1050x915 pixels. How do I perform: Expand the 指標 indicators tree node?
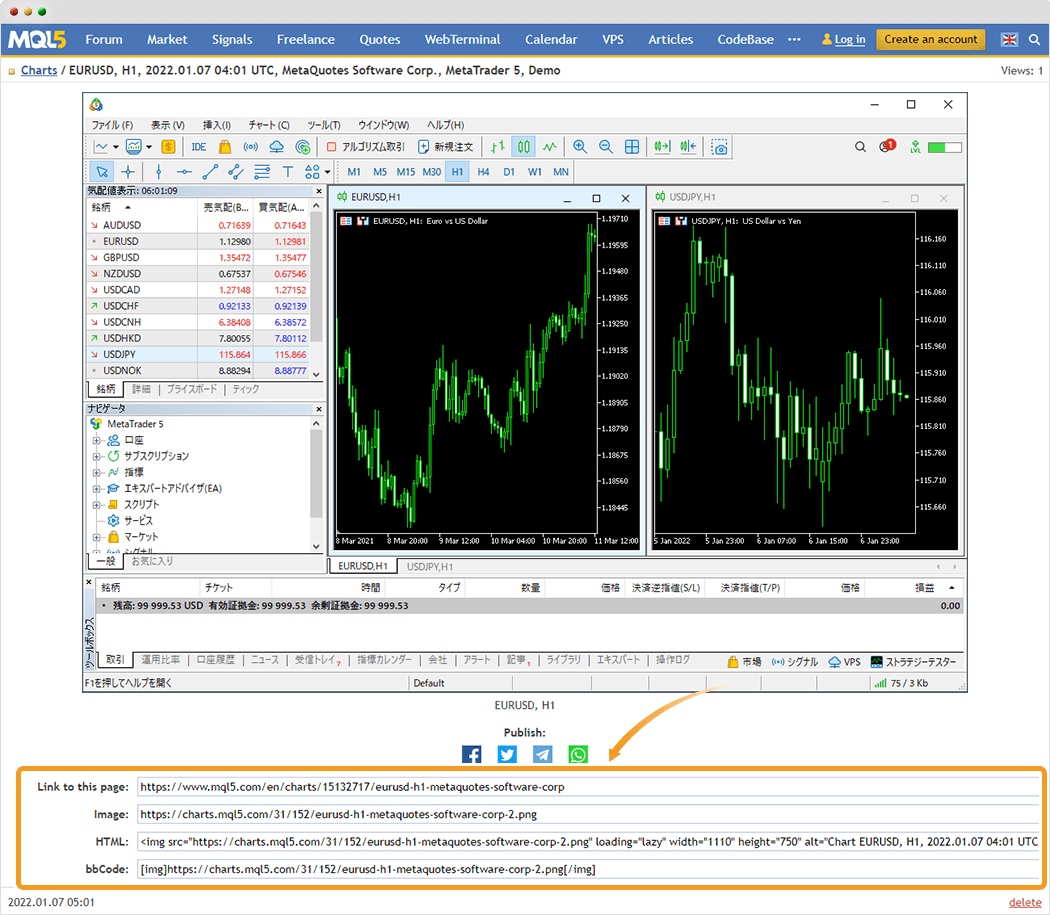[96, 472]
